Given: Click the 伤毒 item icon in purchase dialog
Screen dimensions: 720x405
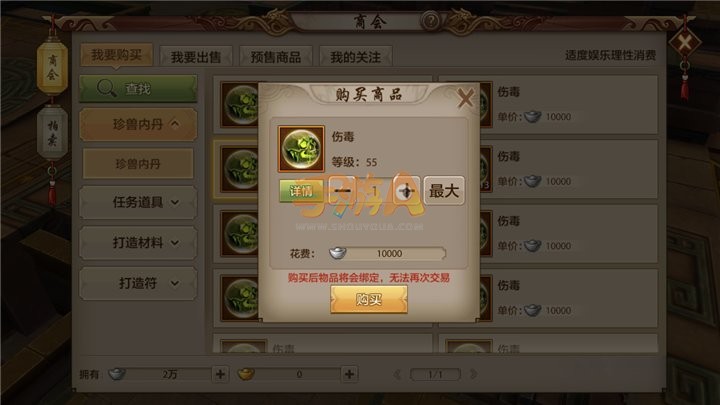Looking at the screenshot, I should point(301,149).
